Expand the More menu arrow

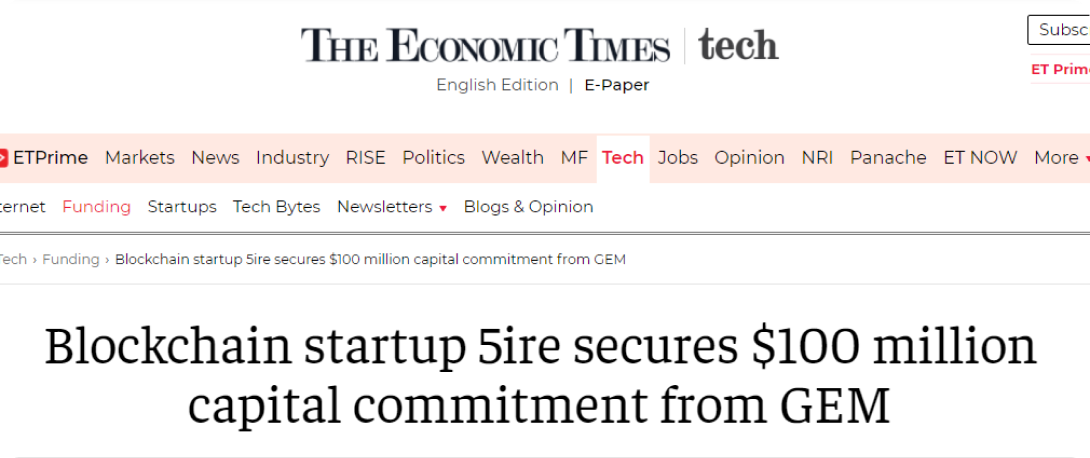pyautogui.click(x=1086, y=159)
